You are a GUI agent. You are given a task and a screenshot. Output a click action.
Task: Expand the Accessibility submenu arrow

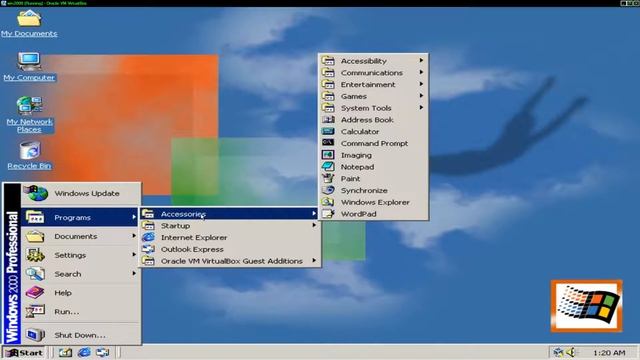click(421, 60)
